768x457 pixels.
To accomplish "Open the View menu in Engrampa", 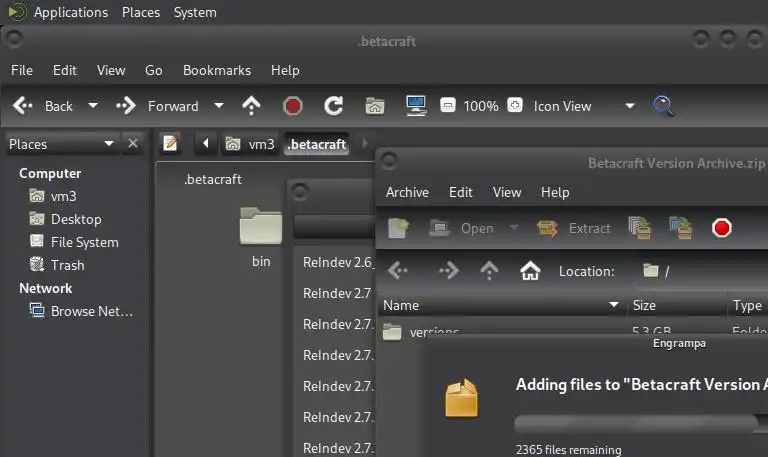I will click(x=507, y=192).
